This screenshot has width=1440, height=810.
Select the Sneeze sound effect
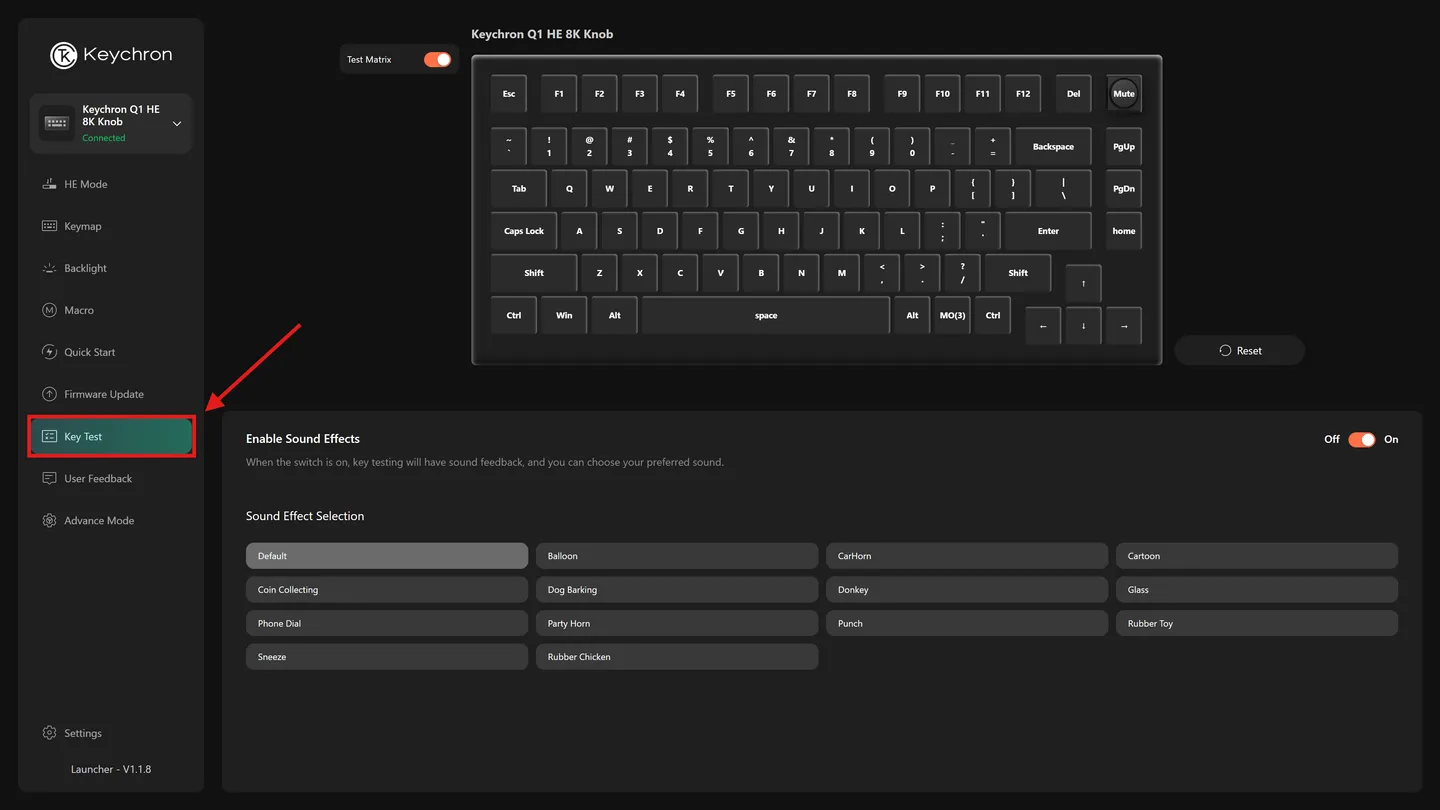click(387, 657)
